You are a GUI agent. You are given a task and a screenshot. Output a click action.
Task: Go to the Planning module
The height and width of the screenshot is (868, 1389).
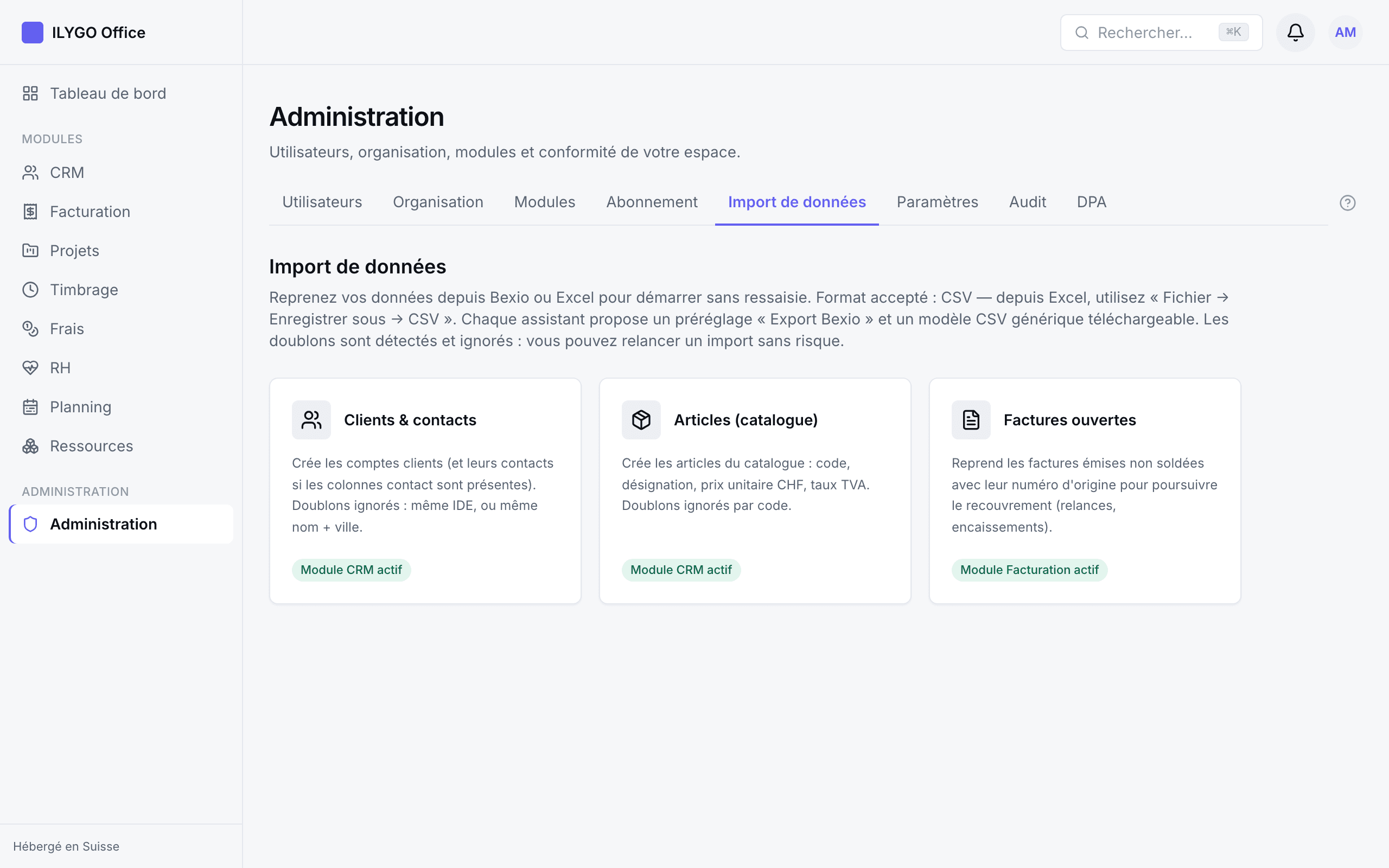click(121, 406)
